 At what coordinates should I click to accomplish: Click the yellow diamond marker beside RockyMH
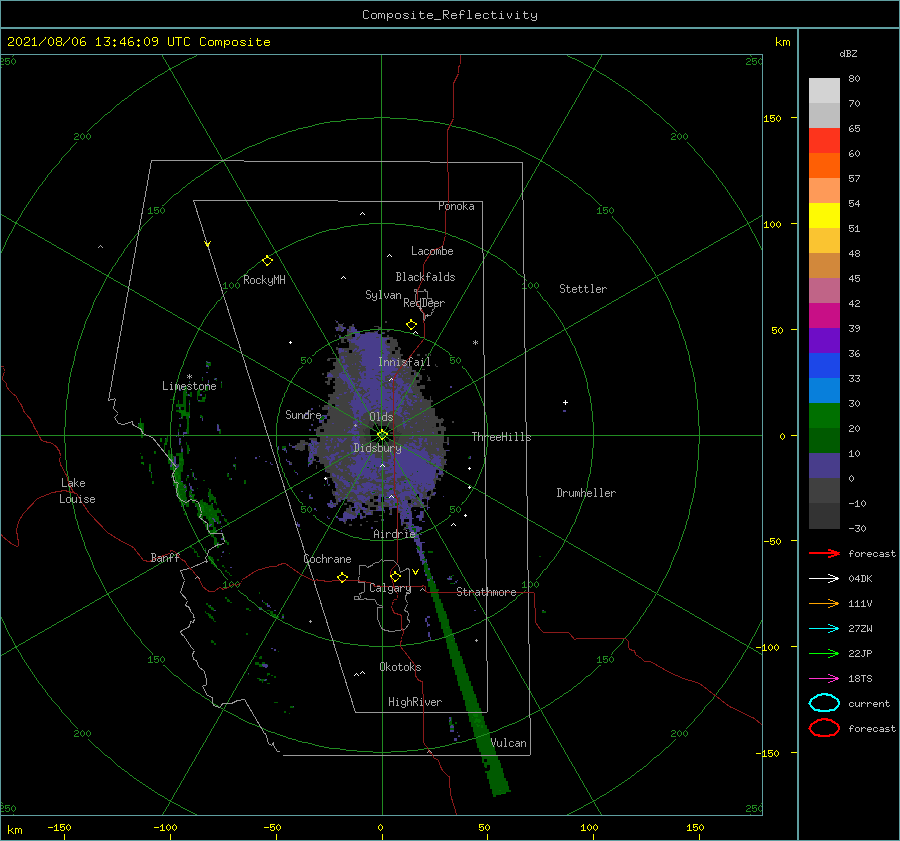click(x=267, y=261)
